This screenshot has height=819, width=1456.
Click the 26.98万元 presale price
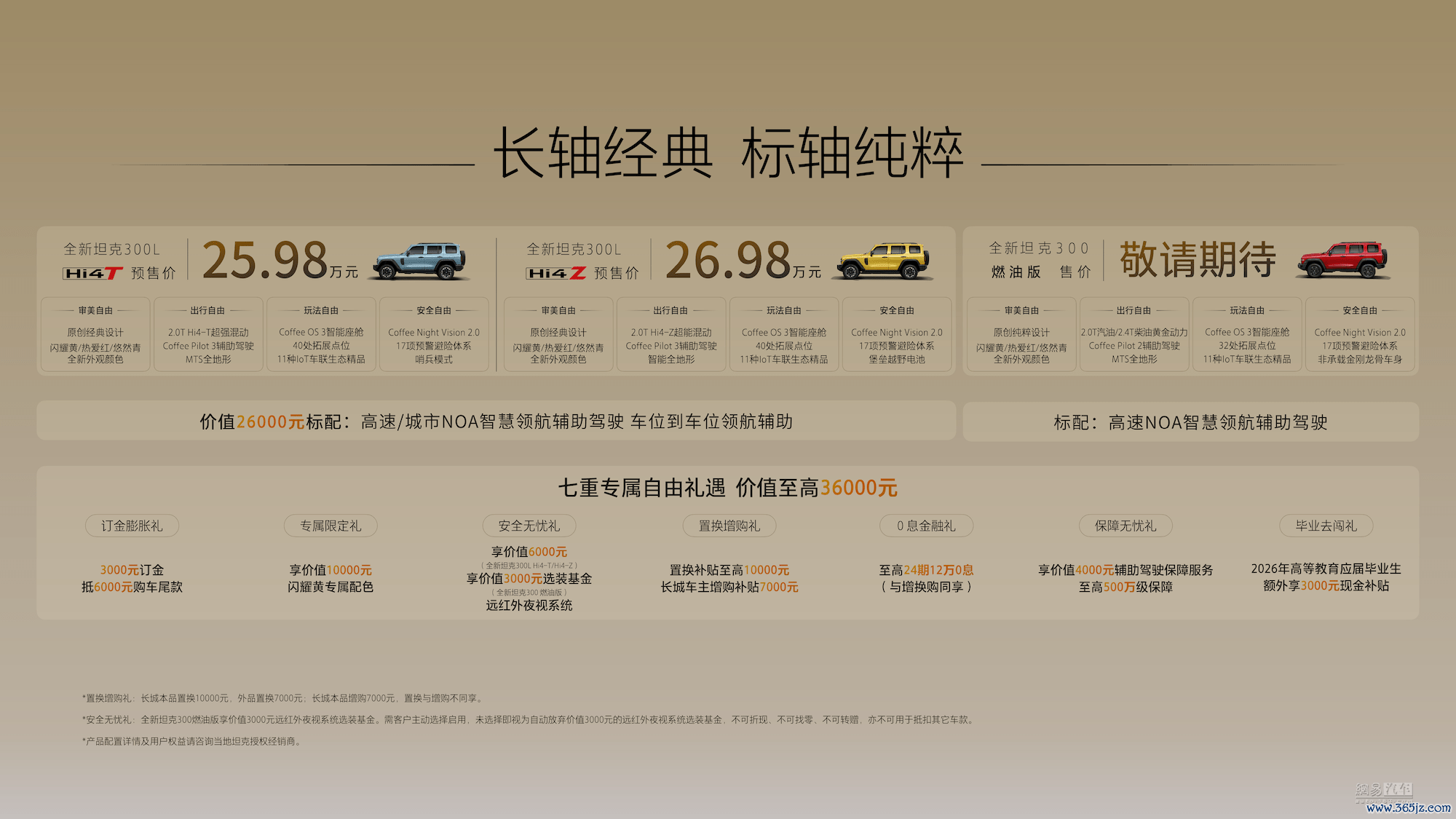(743, 261)
